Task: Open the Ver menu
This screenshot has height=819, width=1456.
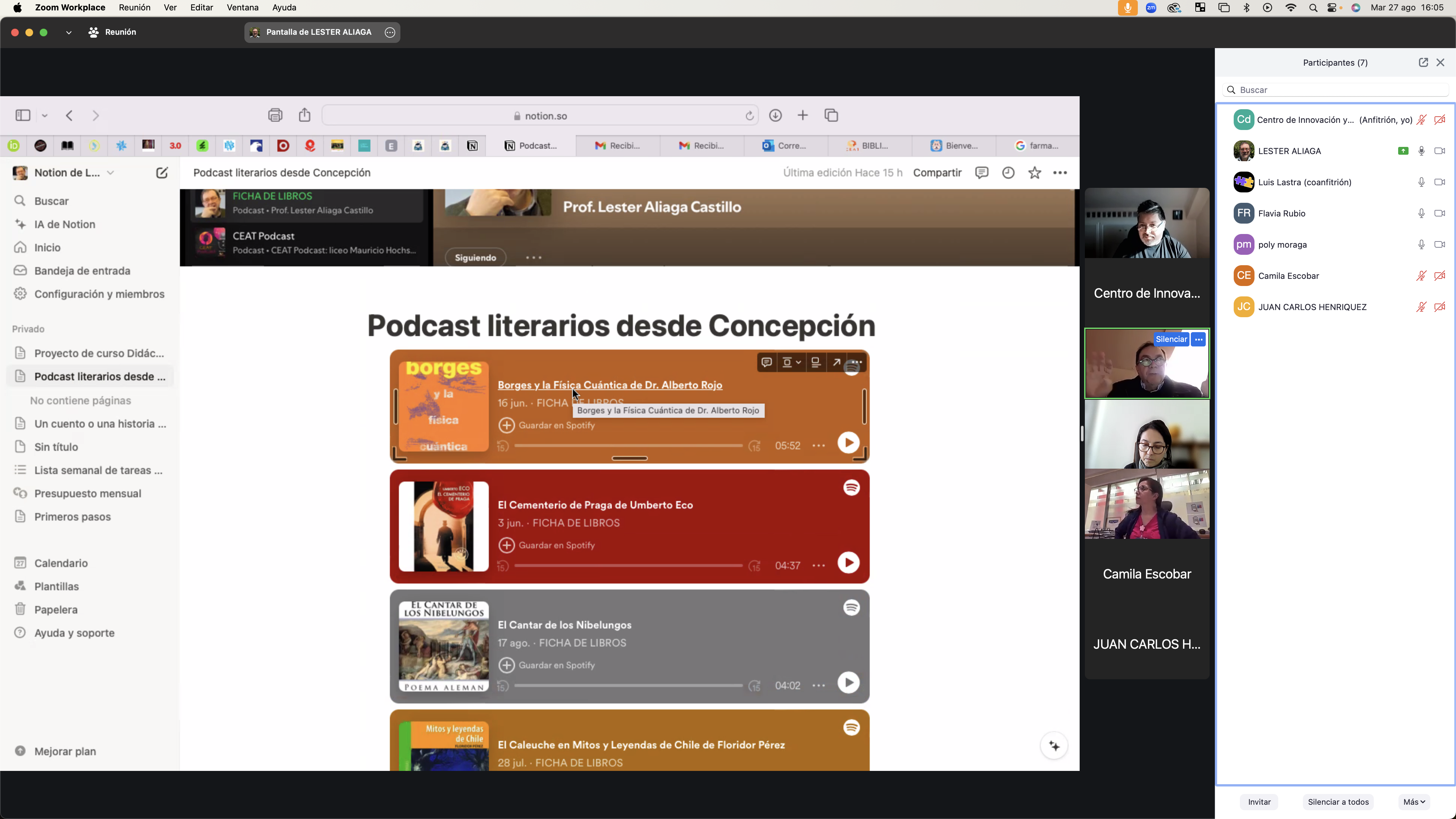Action: coord(170,7)
